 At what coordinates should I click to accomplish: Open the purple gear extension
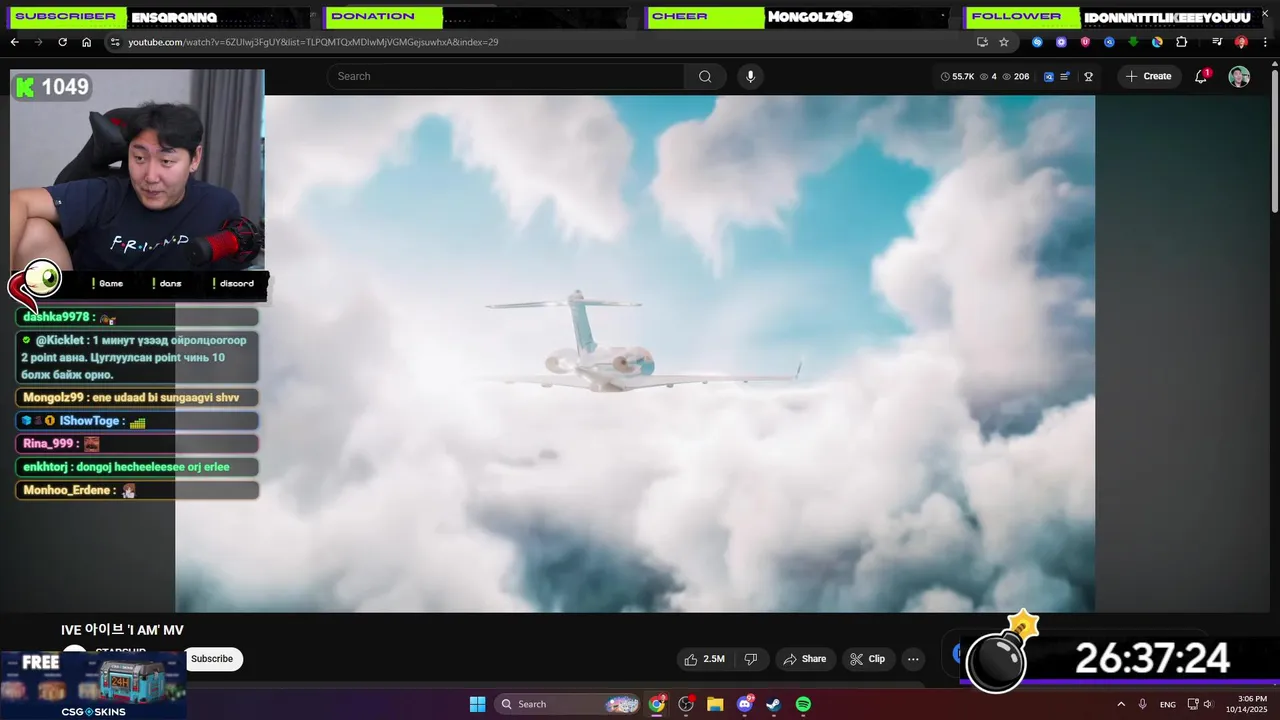tap(1061, 42)
